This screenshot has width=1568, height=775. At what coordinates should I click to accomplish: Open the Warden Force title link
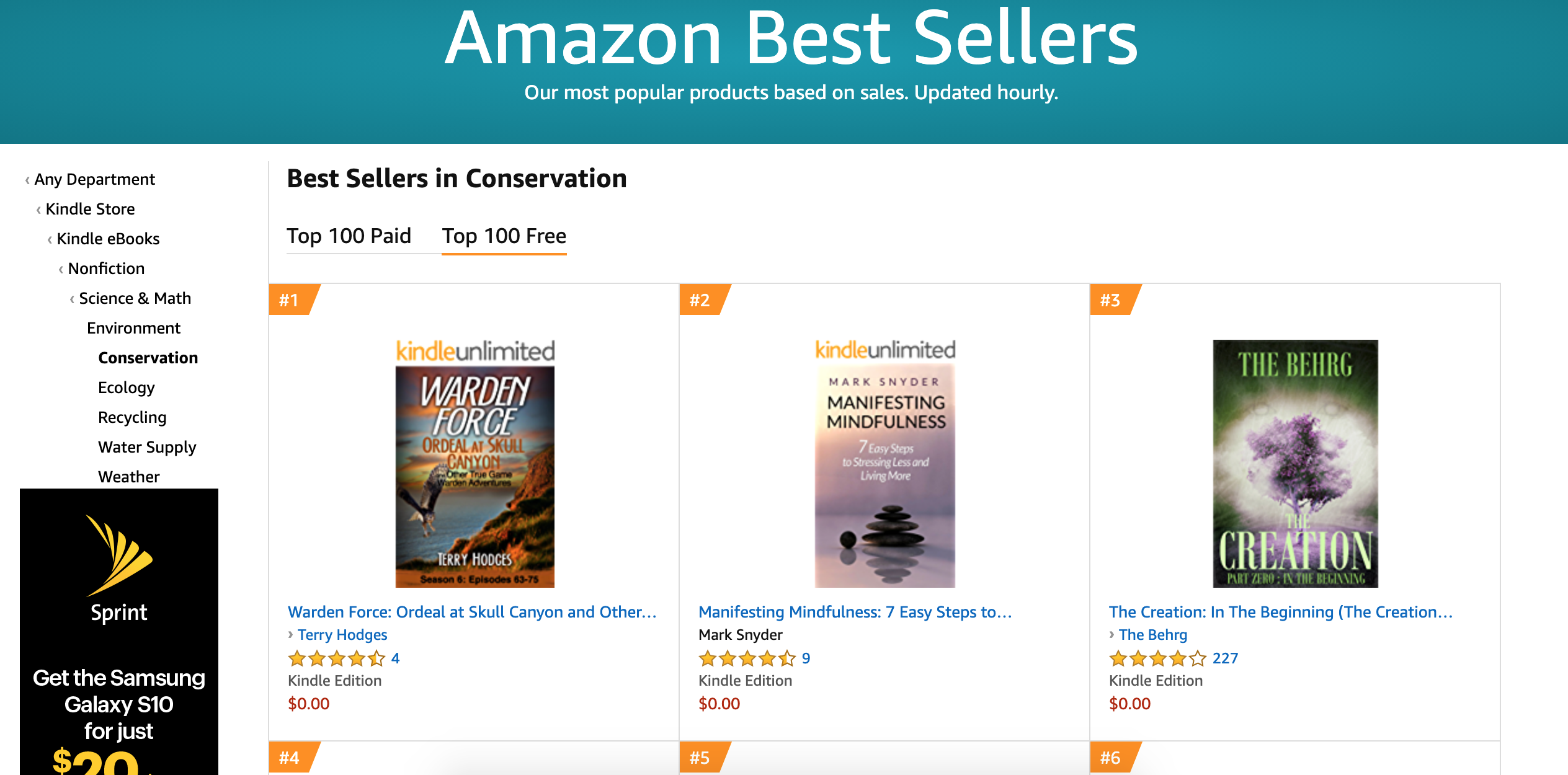(x=472, y=612)
